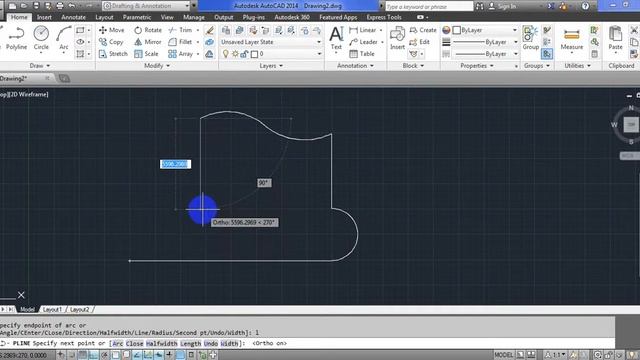Select the Arc draw tool
Screen dimensions: 640x360
point(64,38)
